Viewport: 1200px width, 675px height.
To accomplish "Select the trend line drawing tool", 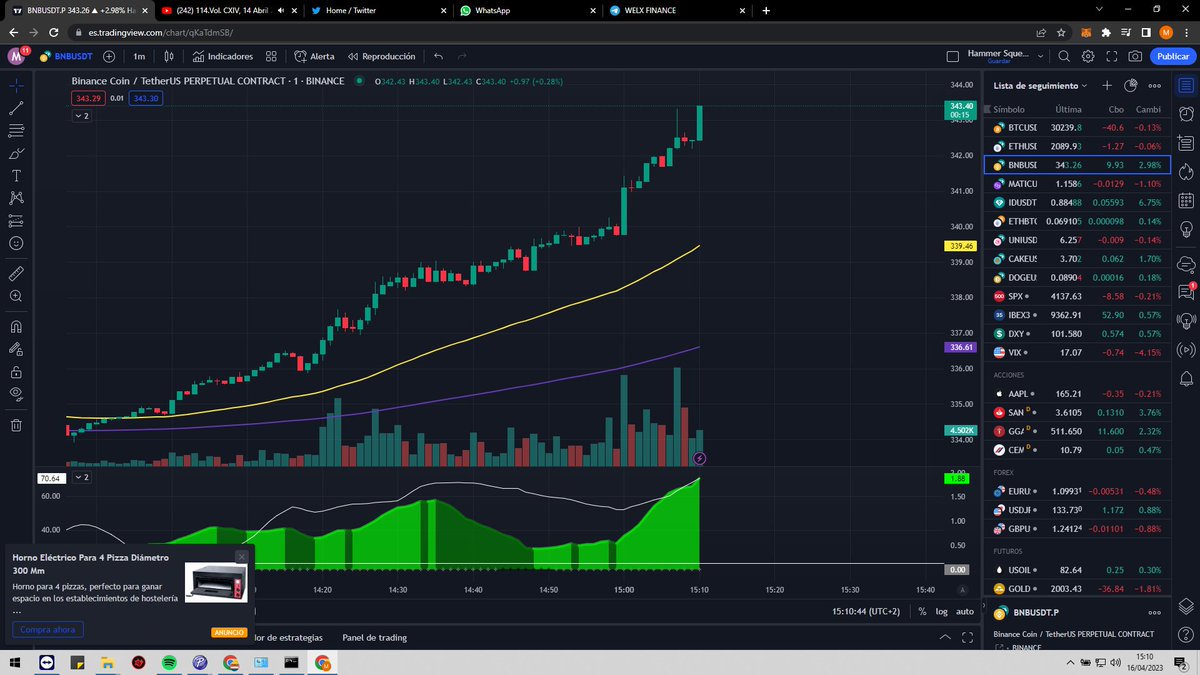I will coord(16,107).
